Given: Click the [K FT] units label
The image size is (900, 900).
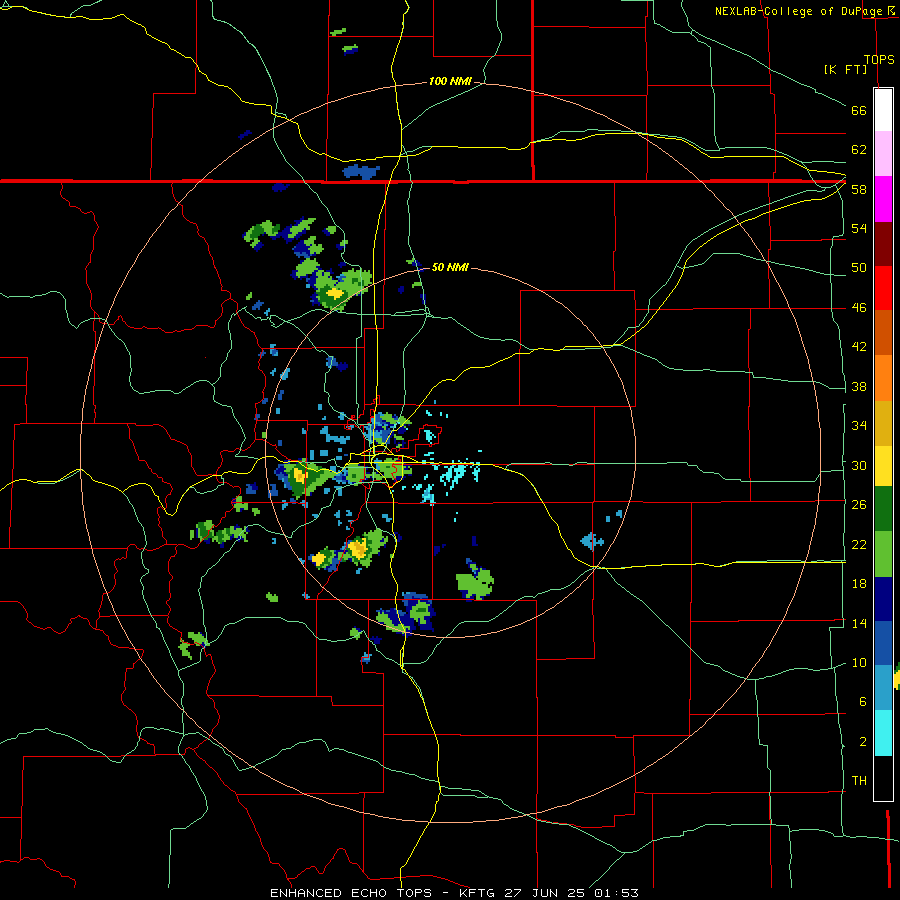Looking at the screenshot, I should [x=845, y=69].
